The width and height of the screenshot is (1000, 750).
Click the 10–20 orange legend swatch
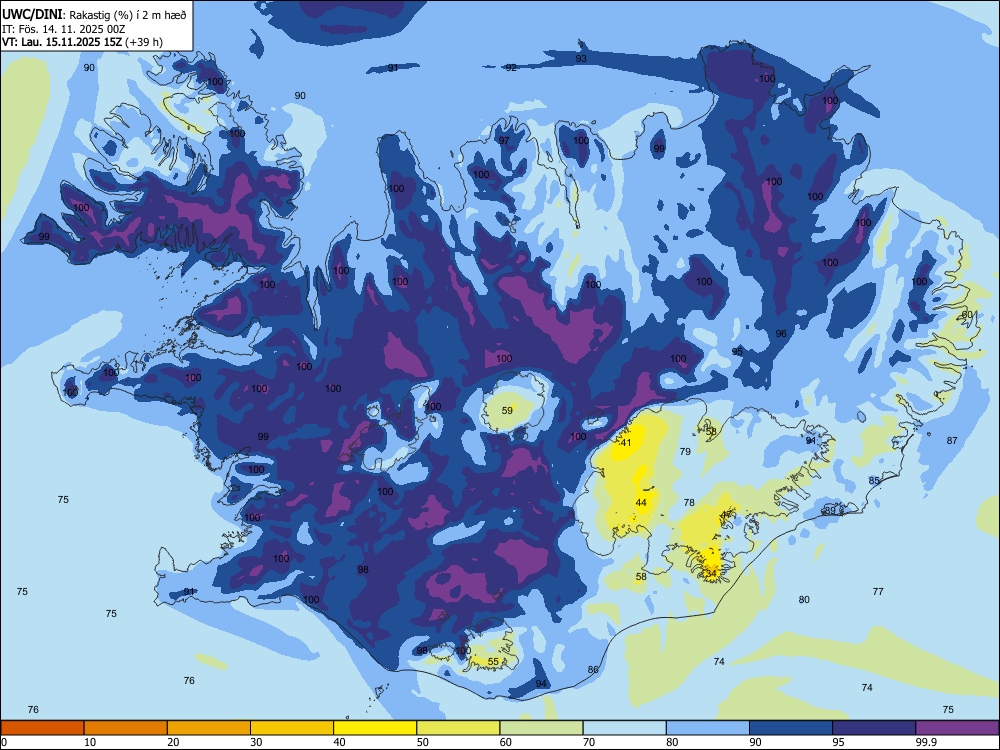[x=126, y=728]
